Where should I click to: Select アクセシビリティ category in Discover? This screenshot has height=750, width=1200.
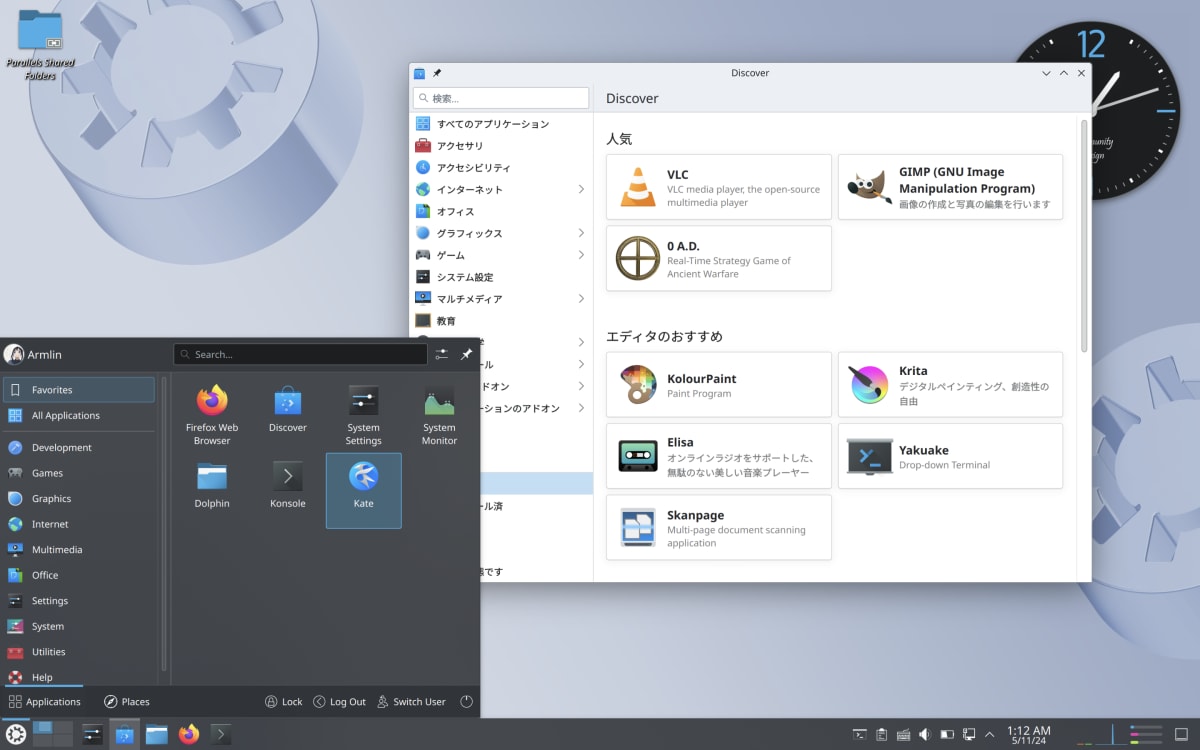(x=503, y=168)
